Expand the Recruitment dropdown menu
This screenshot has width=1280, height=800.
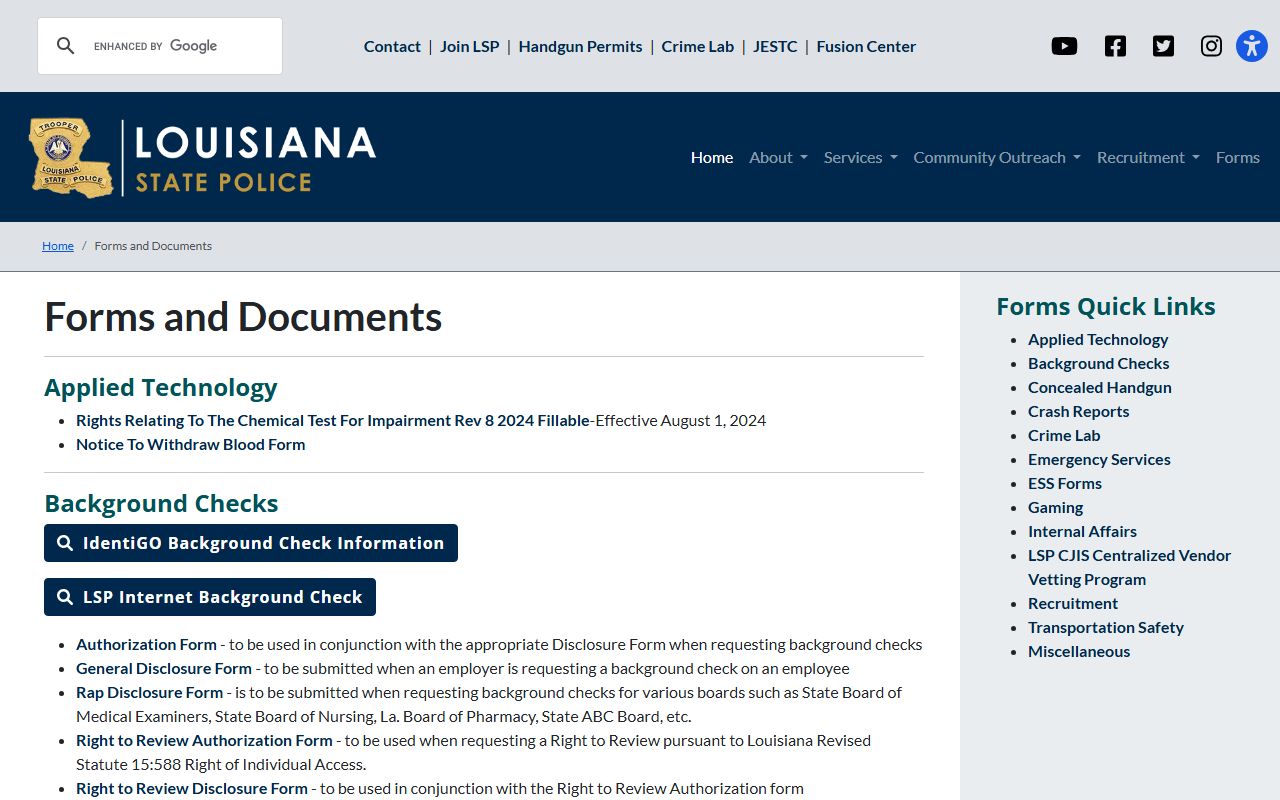point(1148,157)
